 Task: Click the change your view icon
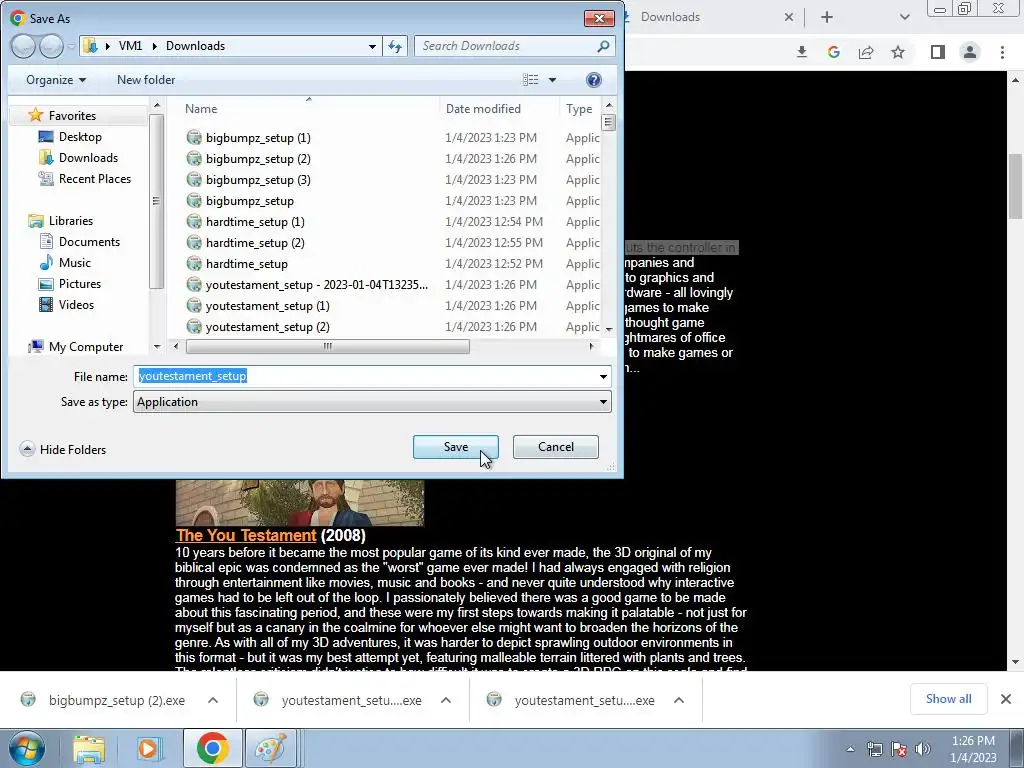[x=531, y=80]
